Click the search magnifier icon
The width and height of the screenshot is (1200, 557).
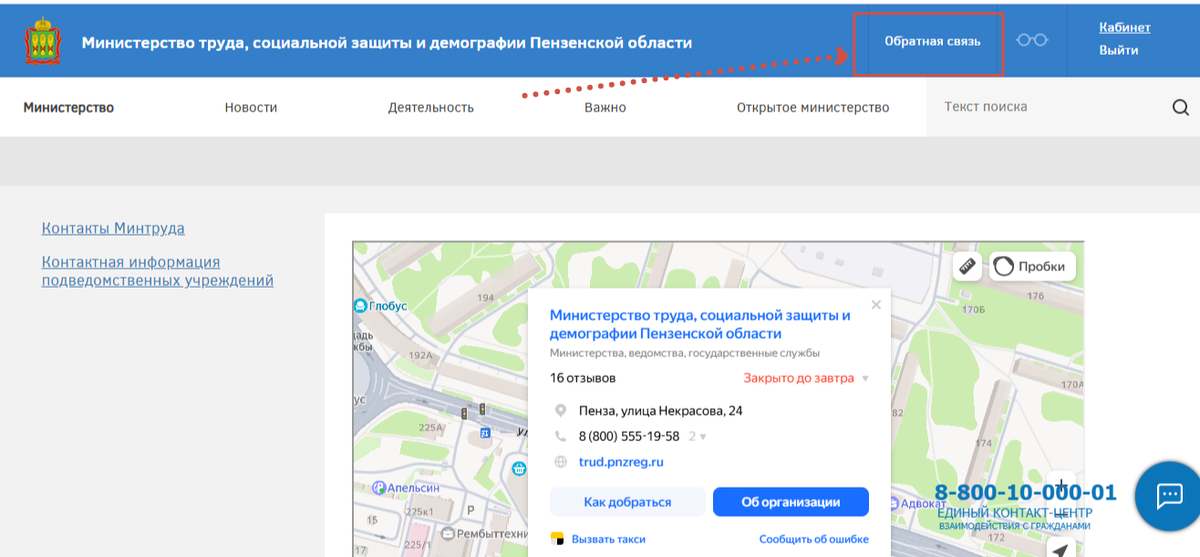tap(1180, 108)
